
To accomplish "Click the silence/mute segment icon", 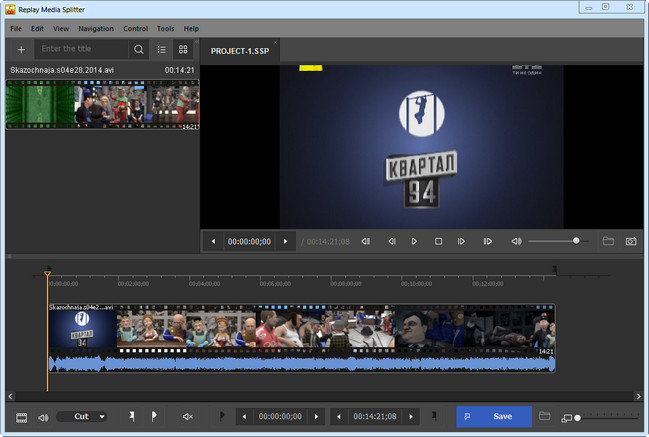I will click(187, 416).
